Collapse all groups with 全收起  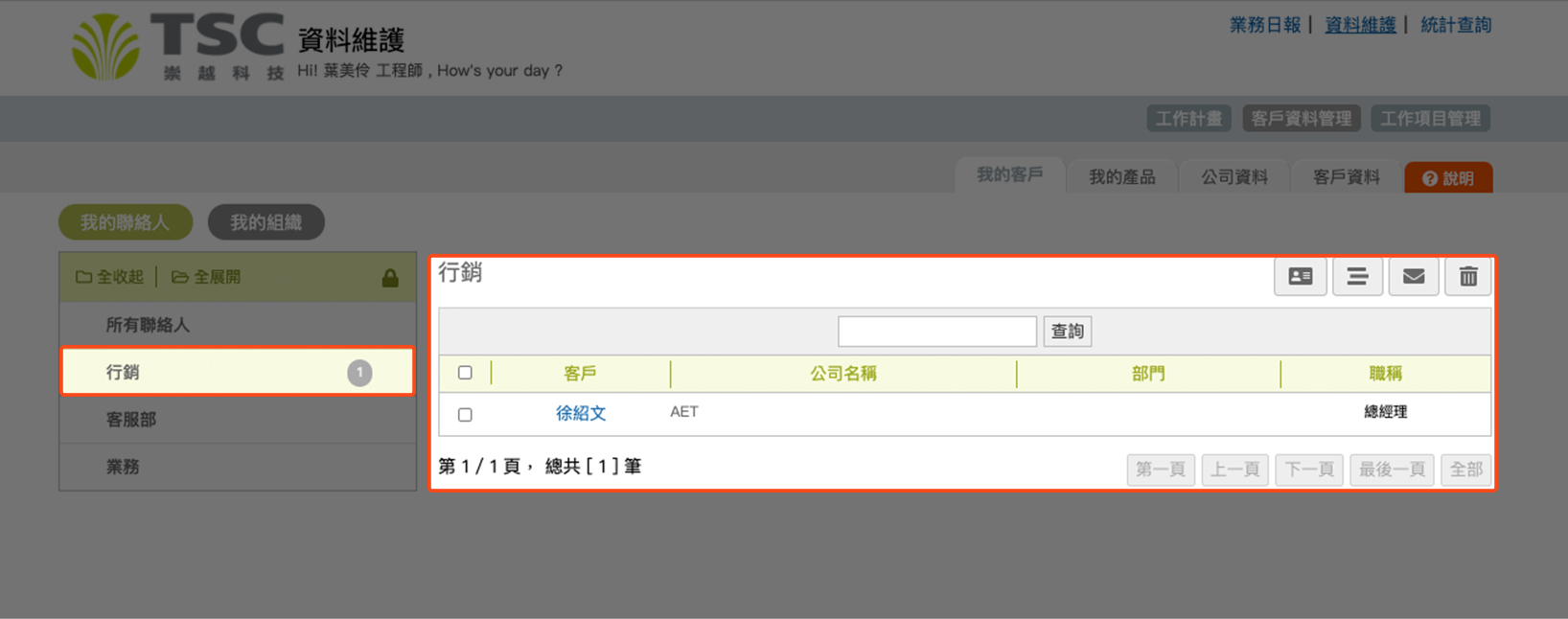tap(110, 277)
